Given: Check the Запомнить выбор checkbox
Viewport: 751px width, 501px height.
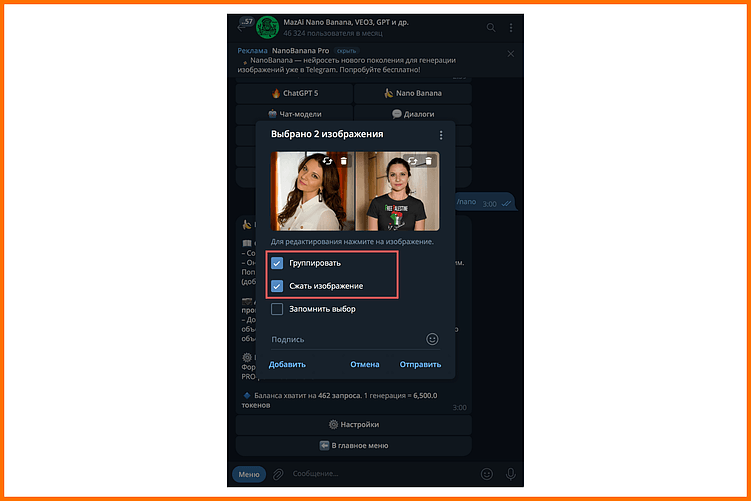Looking at the screenshot, I should tap(277, 309).
